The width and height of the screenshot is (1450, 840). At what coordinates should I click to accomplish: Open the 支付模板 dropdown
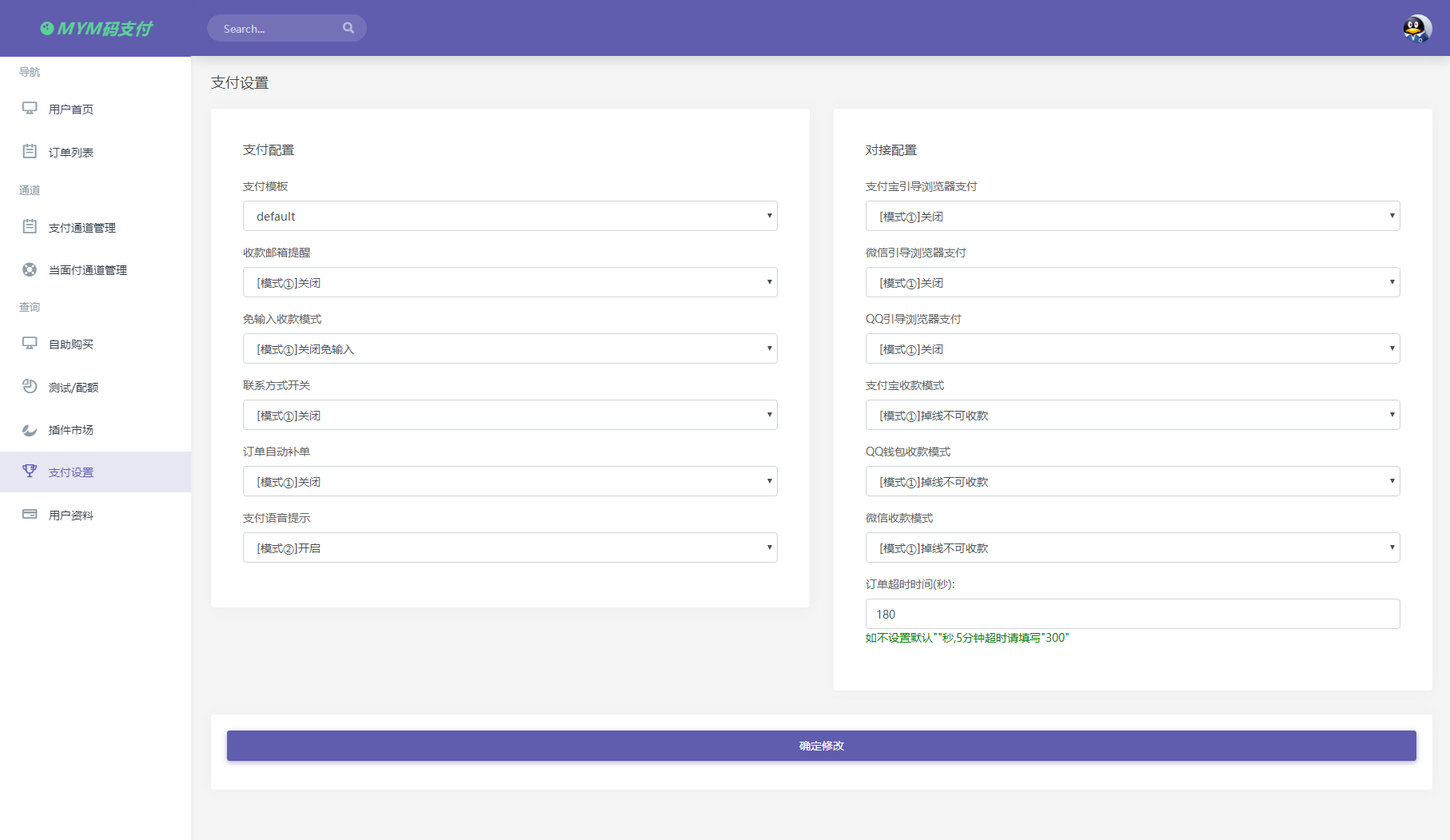510,216
